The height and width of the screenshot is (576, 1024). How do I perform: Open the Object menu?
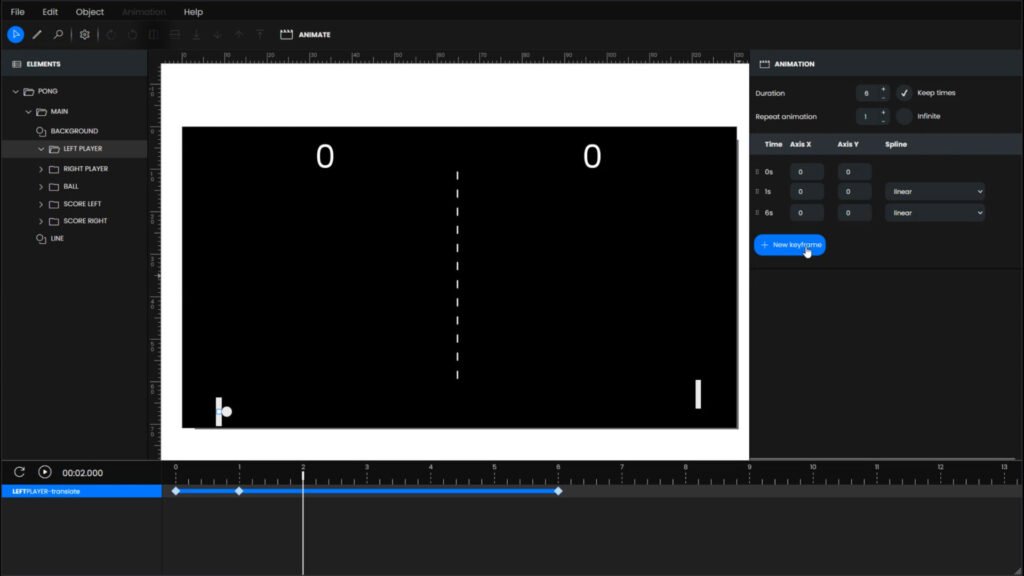point(89,12)
